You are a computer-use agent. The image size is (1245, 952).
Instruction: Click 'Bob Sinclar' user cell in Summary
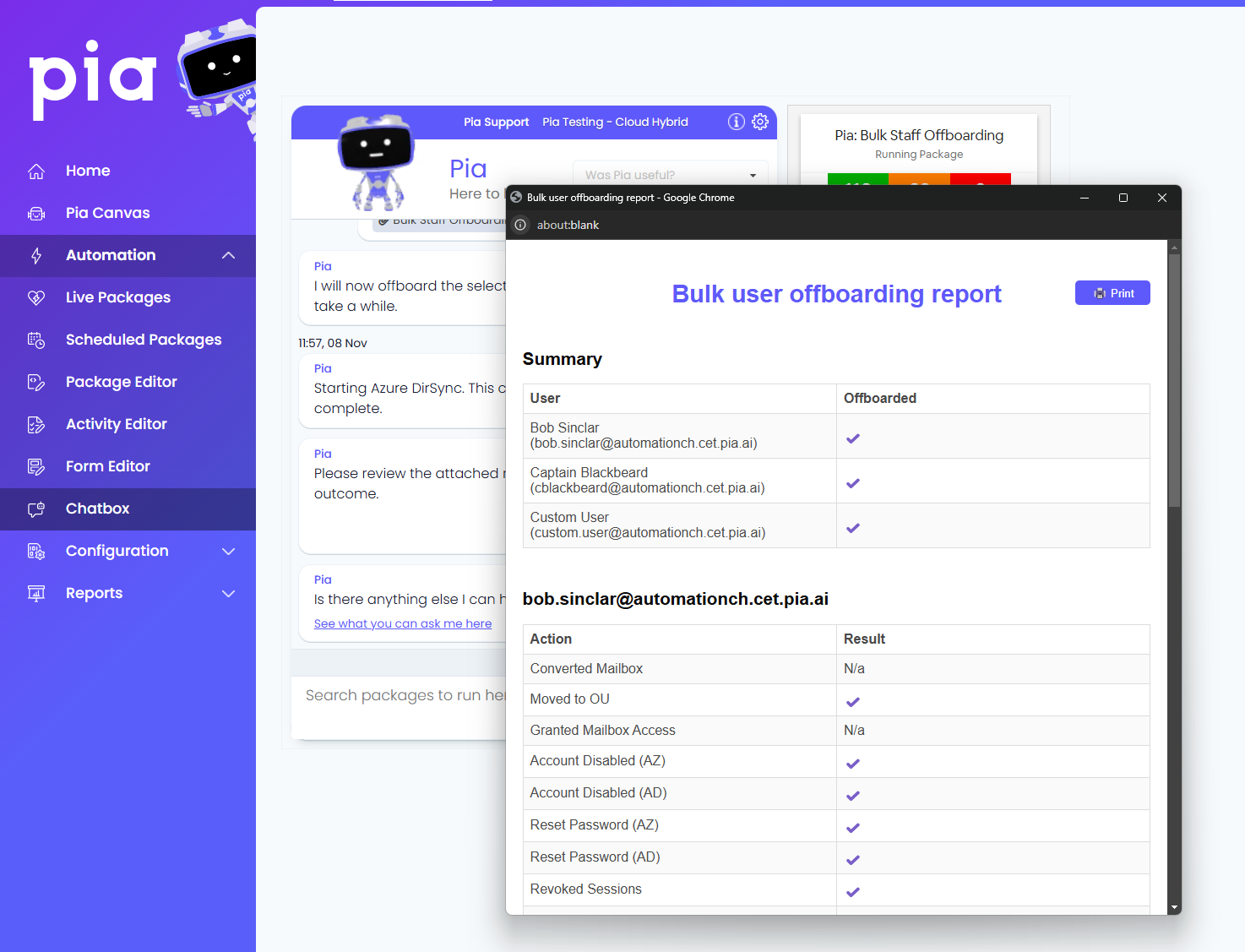pos(680,436)
